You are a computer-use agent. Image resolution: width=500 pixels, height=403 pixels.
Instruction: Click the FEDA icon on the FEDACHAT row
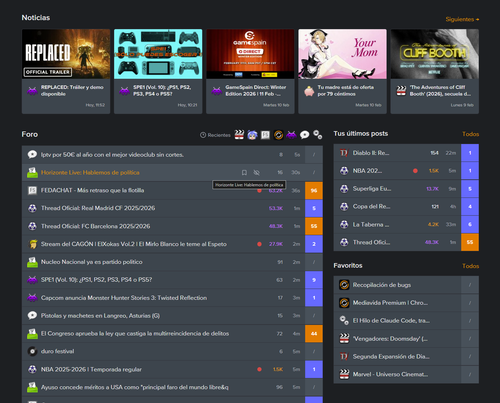pos(32,190)
